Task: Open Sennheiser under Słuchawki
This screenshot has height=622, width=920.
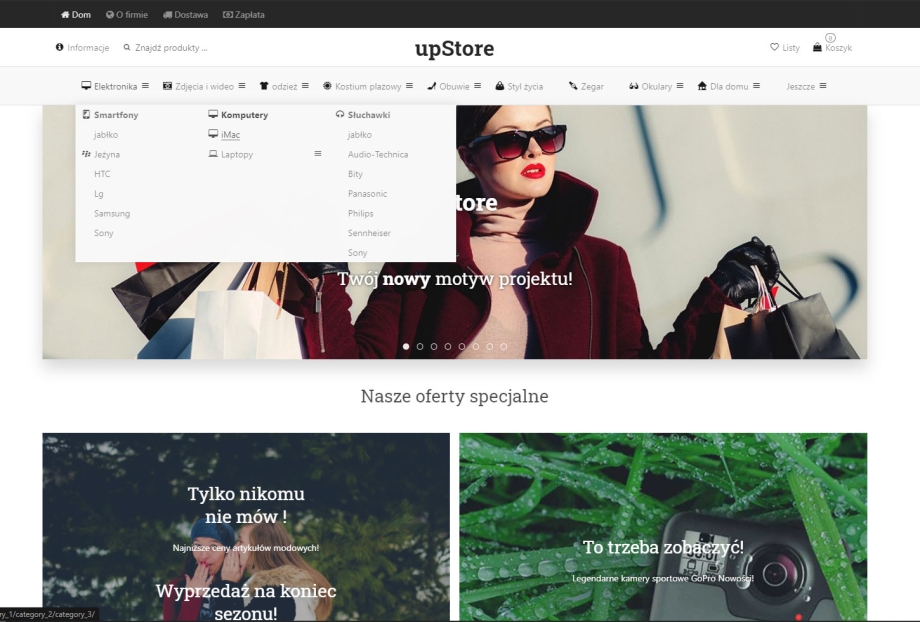Action: [x=369, y=233]
